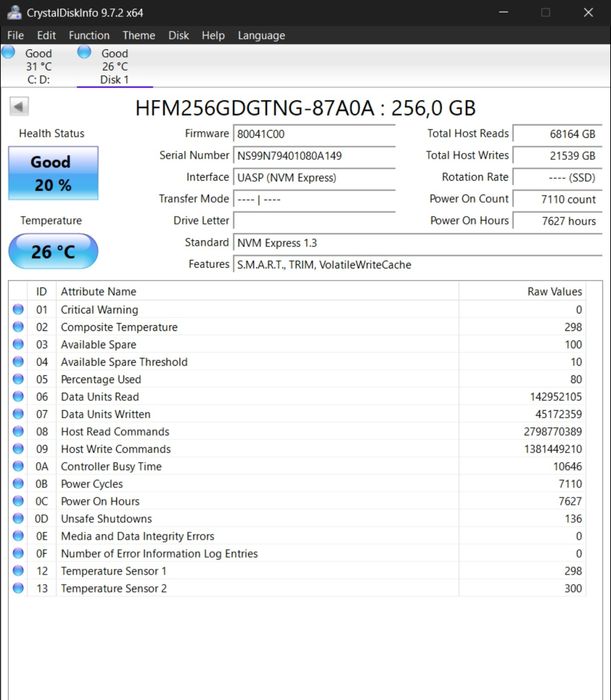Click status dot for Available Spare Threshold row
This screenshot has height=700, width=611.
click(18, 362)
